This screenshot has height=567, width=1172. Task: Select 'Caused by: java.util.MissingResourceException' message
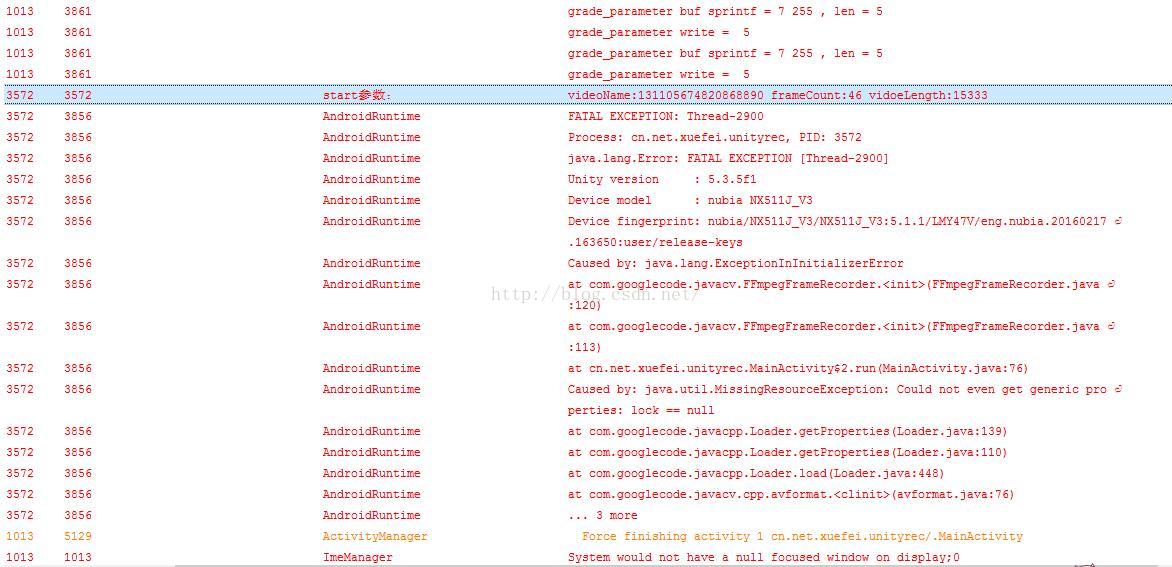(845, 388)
